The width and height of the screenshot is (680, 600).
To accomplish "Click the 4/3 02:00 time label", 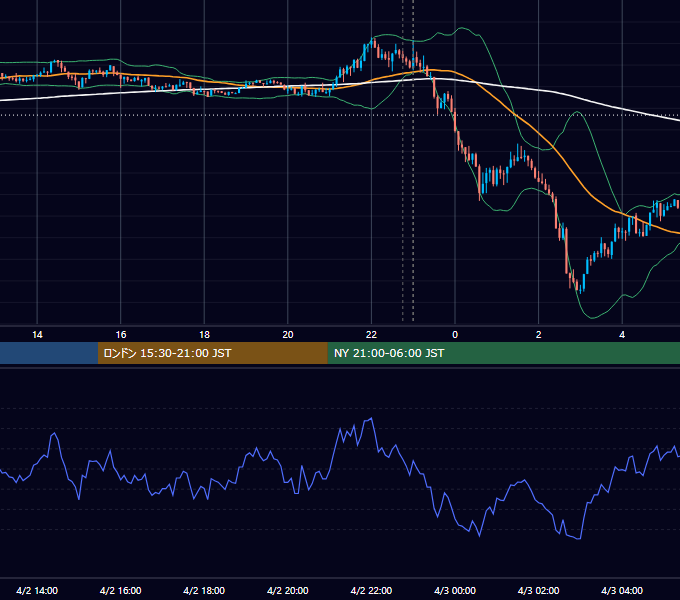I will [x=538, y=590].
